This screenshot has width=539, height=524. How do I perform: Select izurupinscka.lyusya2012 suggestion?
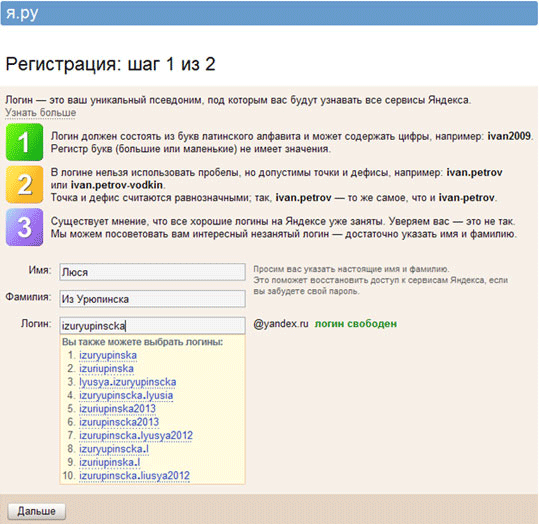click(136, 436)
